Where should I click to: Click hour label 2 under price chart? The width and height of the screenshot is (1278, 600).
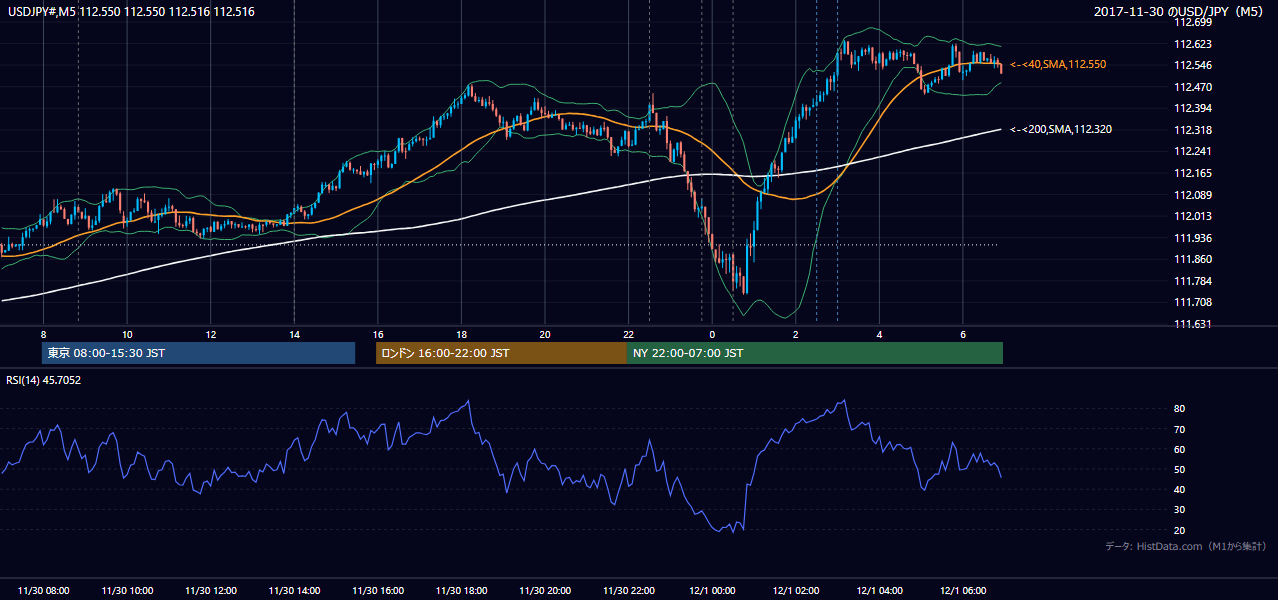tap(796, 334)
